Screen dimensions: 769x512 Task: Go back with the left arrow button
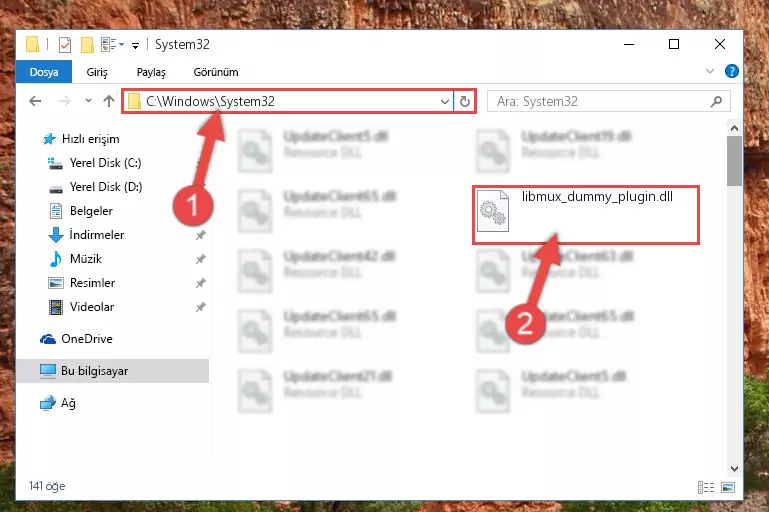35,102
